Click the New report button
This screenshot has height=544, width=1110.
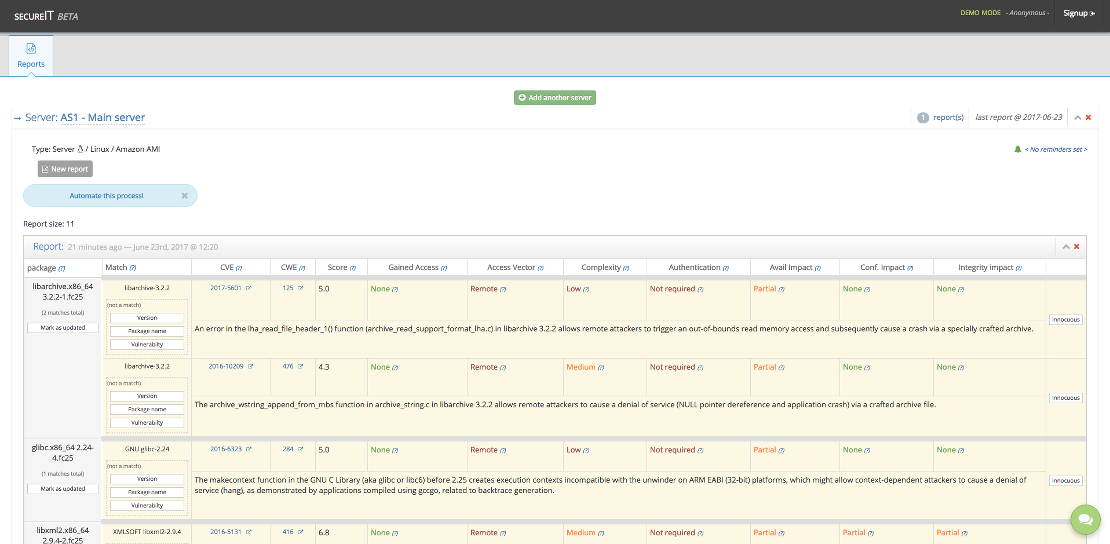(x=65, y=169)
